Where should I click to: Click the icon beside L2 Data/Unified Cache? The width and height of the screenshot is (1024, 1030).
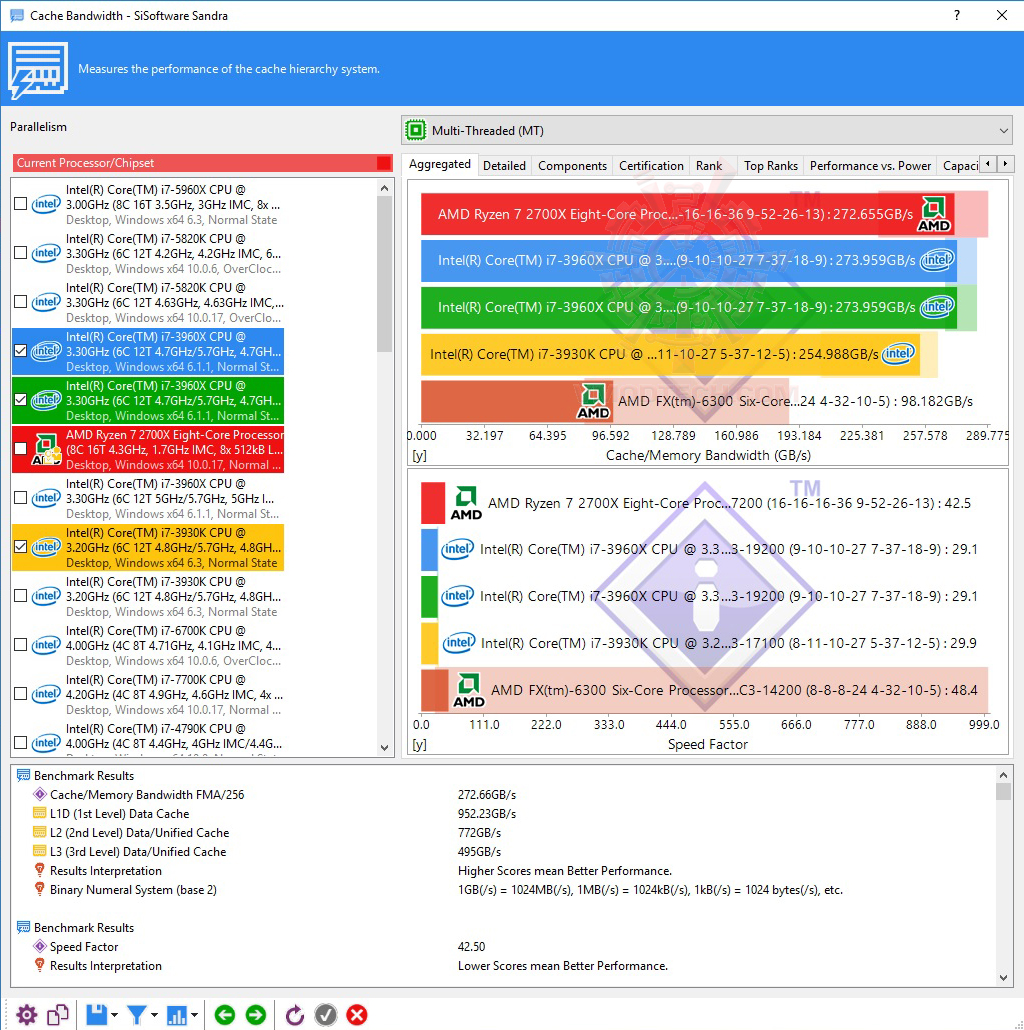39,832
